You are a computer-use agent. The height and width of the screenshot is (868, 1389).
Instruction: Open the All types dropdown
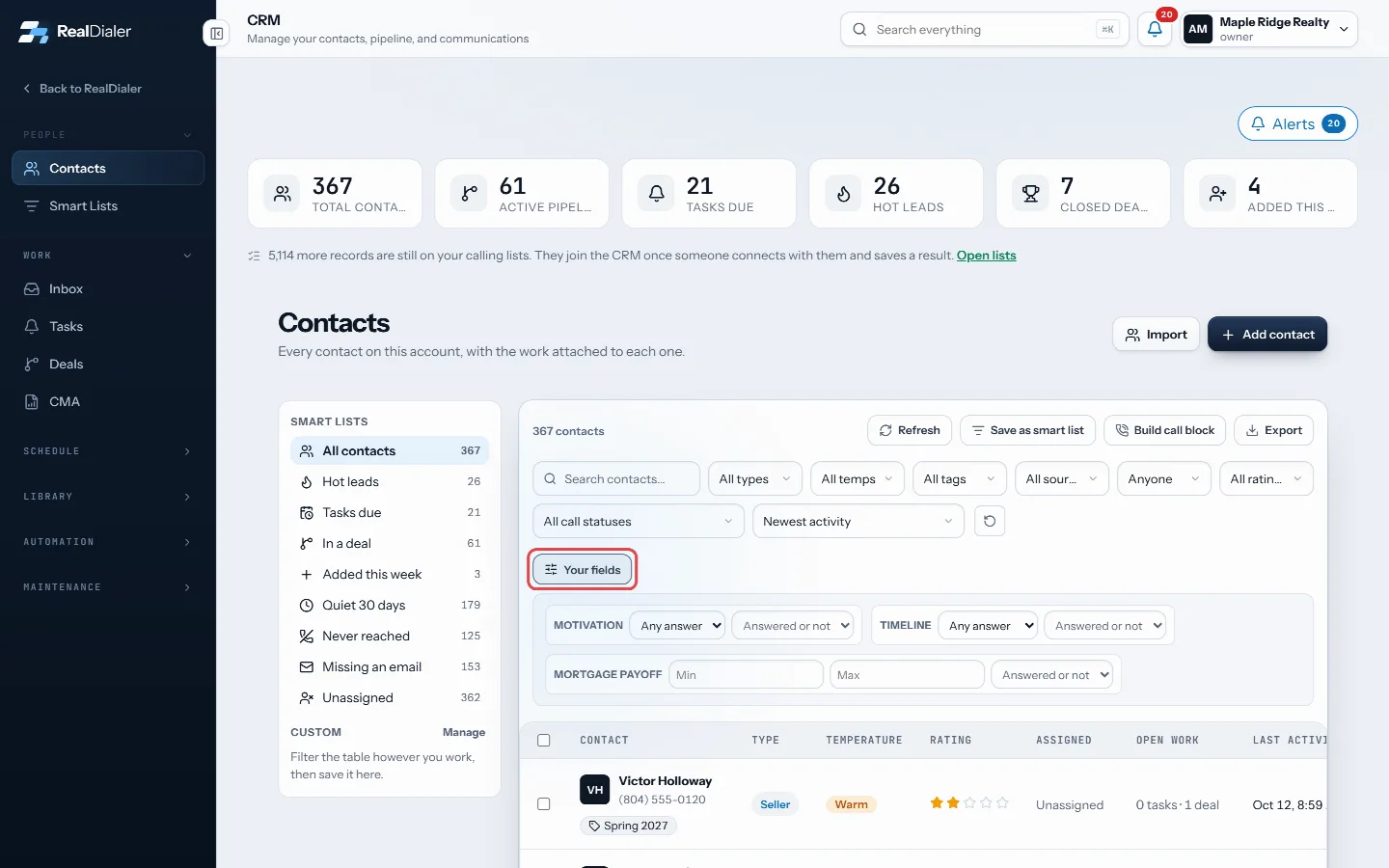tap(755, 479)
